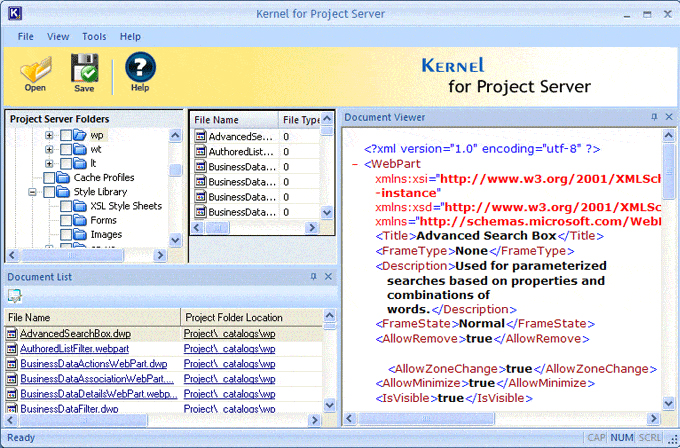The image size is (680, 448).
Task: Check the Forms folder checkbox
Action: click(x=65, y=221)
